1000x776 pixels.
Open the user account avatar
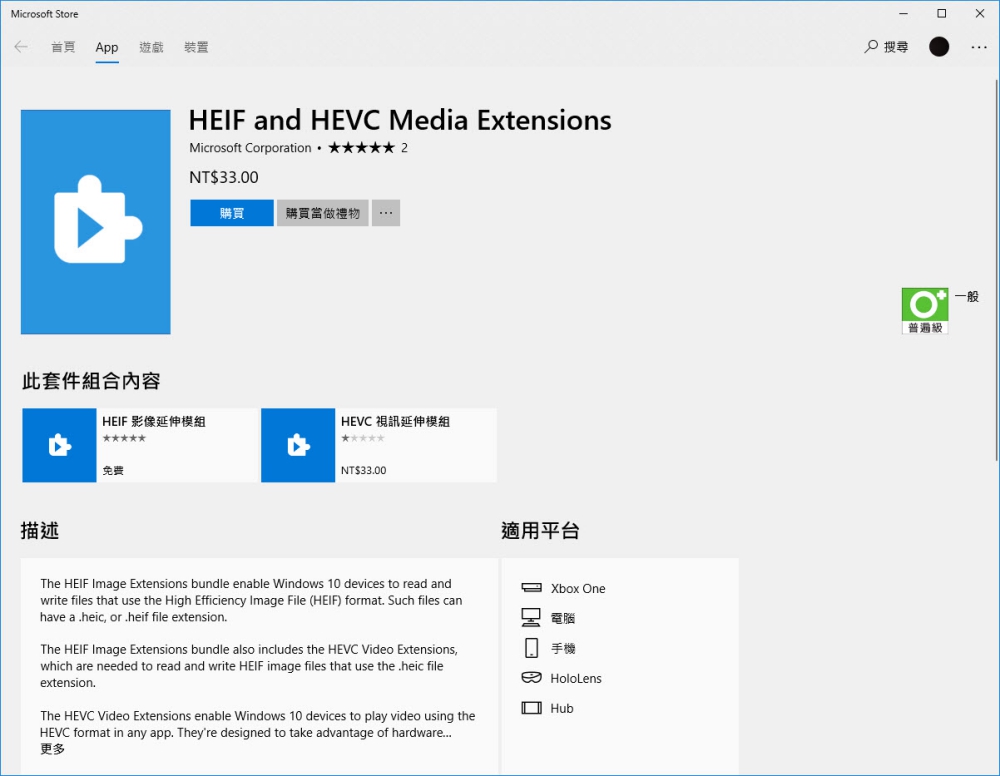[x=939, y=47]
